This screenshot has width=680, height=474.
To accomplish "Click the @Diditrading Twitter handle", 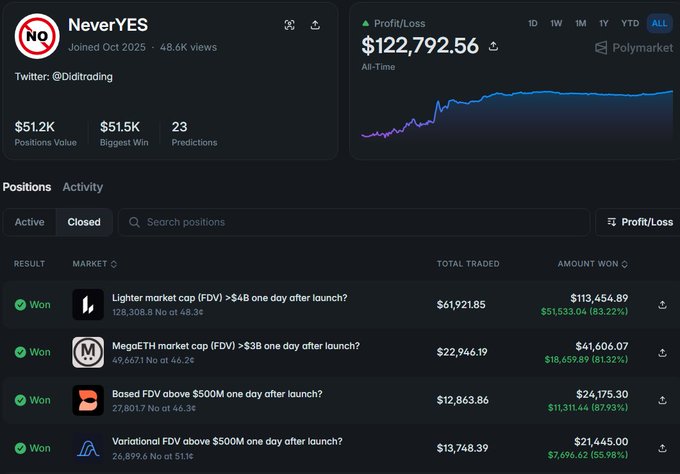I will point(82,77).
